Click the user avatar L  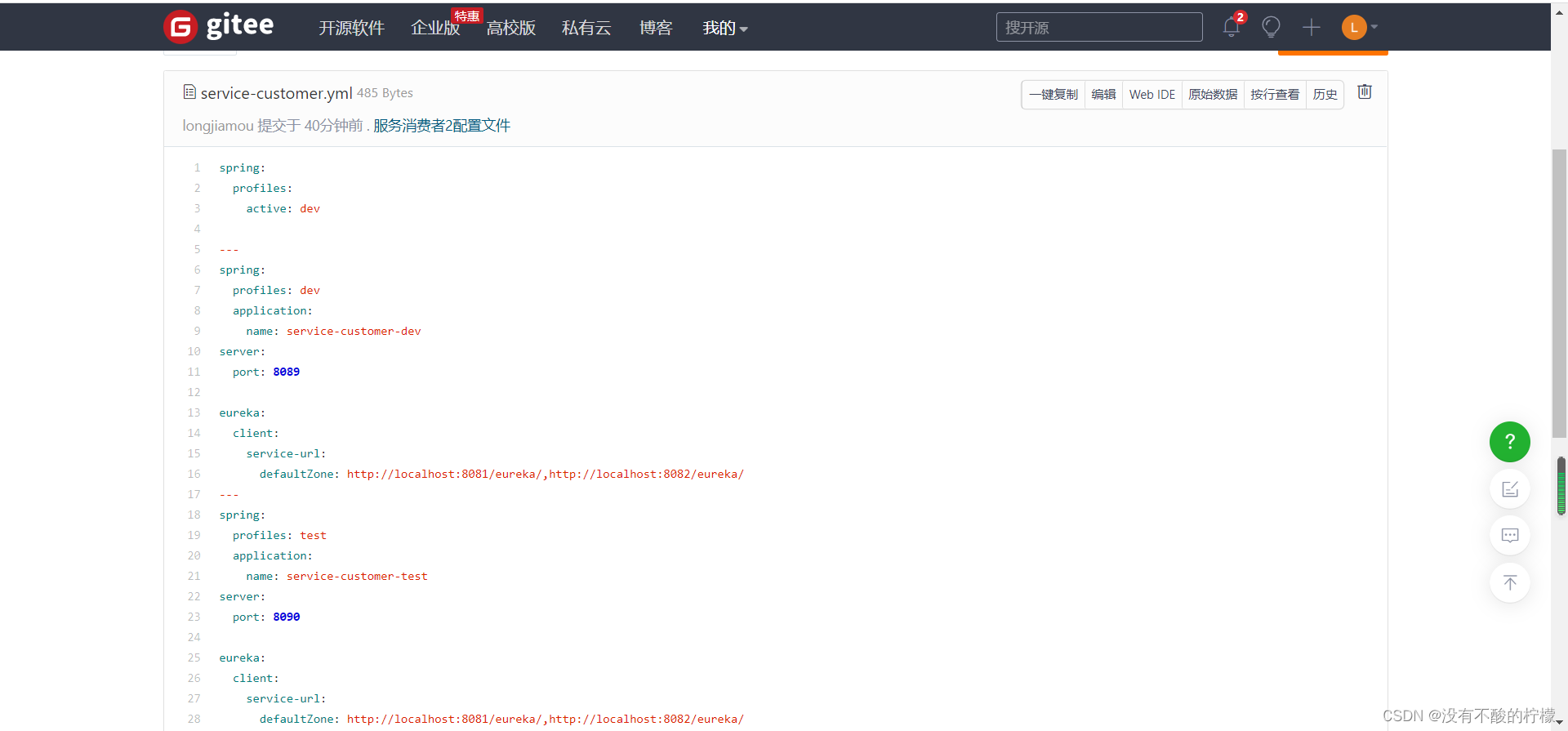(x=1354, y=27)
